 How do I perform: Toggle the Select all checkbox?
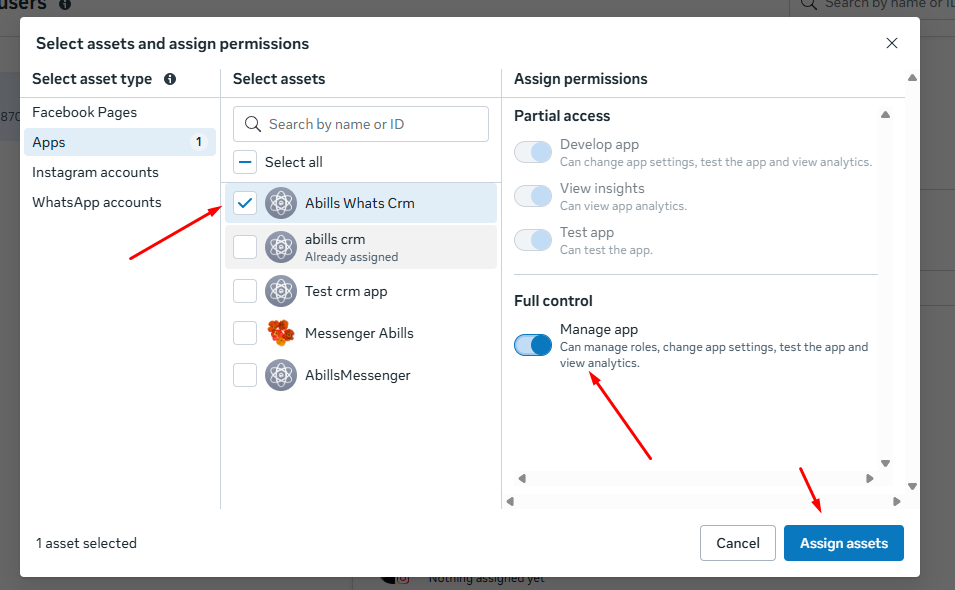tap(245, 162)
